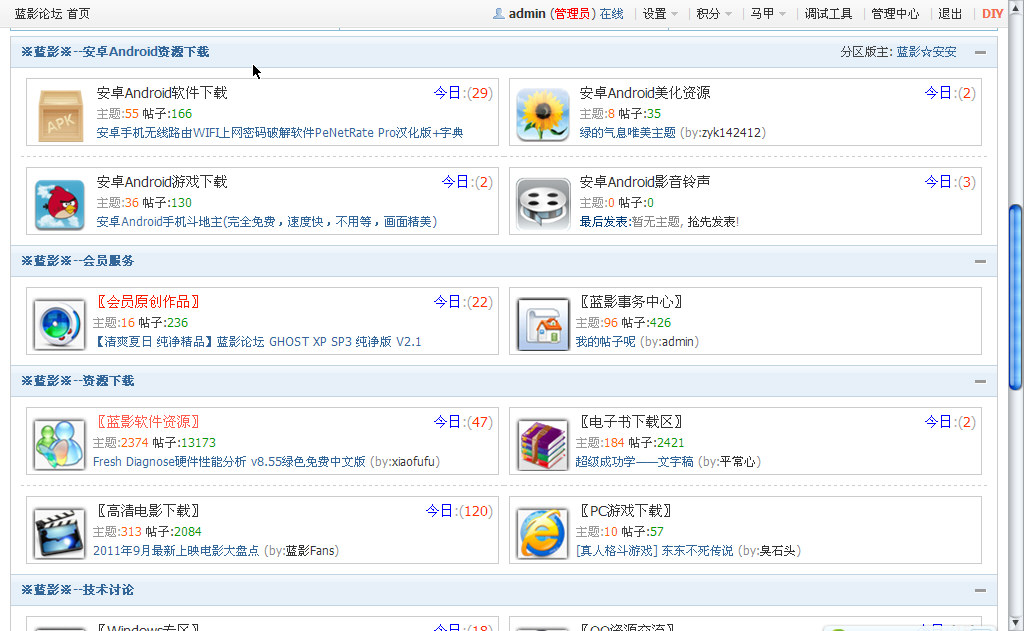
Task: Collapse the 安卓Android资源下载 section
Action: click(x=980, y=52)
